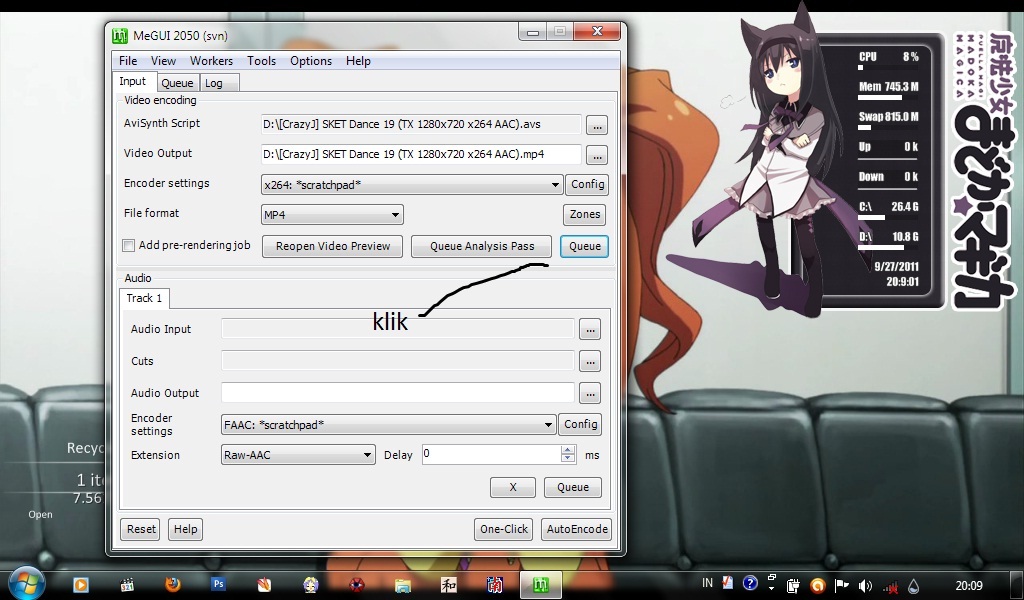Open the One-Click encoder
Screen dimensions: 1024x600
504,529
